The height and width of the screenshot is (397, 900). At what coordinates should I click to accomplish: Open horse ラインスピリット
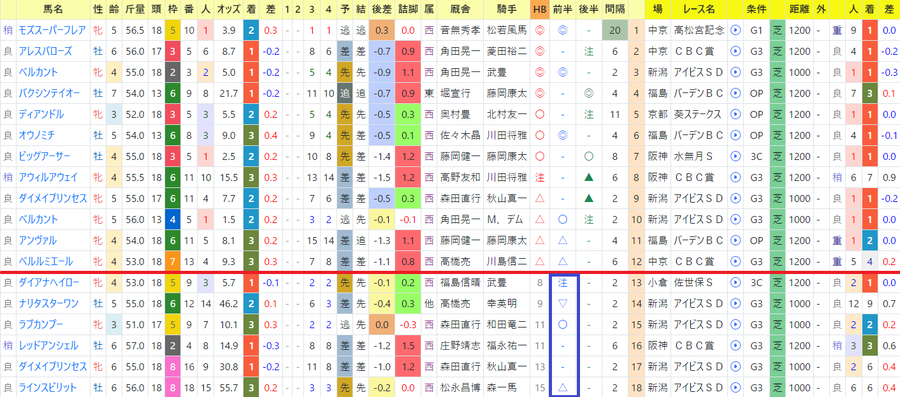[x=49, y=388]
